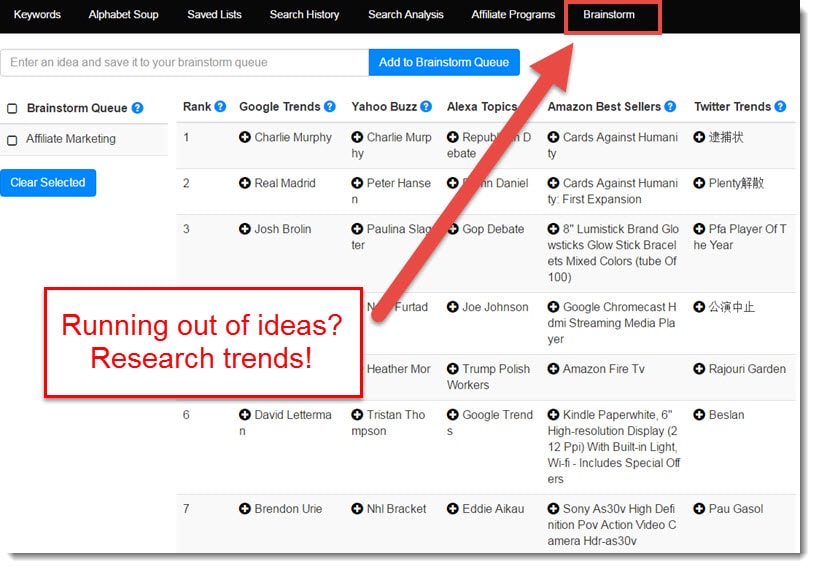The width and height of the screenshot is (815, 568).
Task: Select the 'Real Madrid' trend text
Action: [285, 183]
